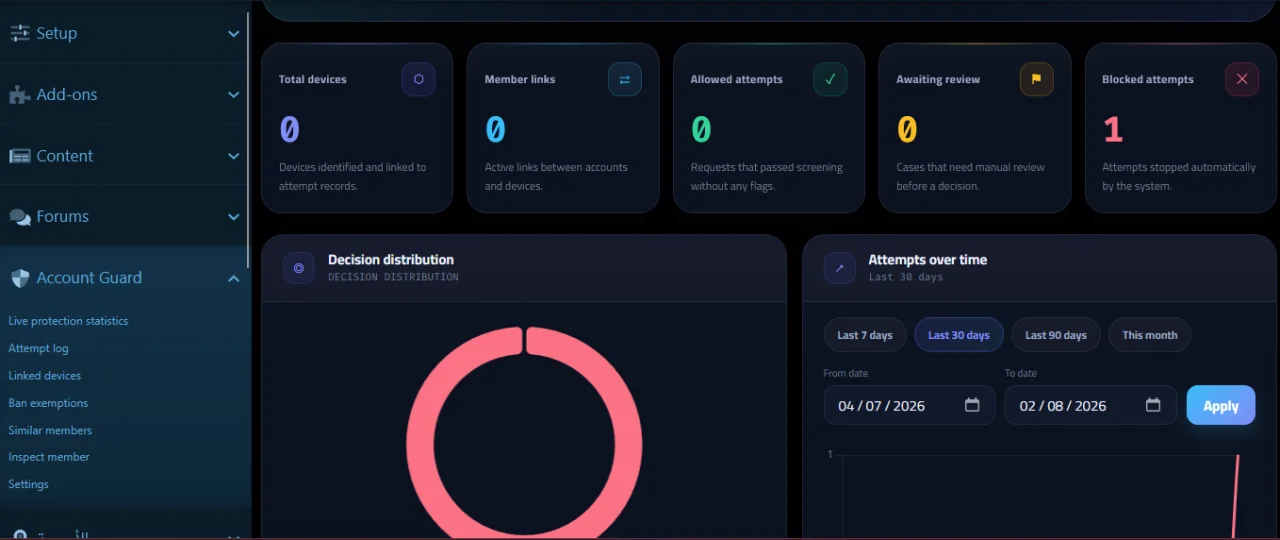Click the Allowed attempts checkmark icon
Screen dimensions: 1280x540
coord(830,79)
